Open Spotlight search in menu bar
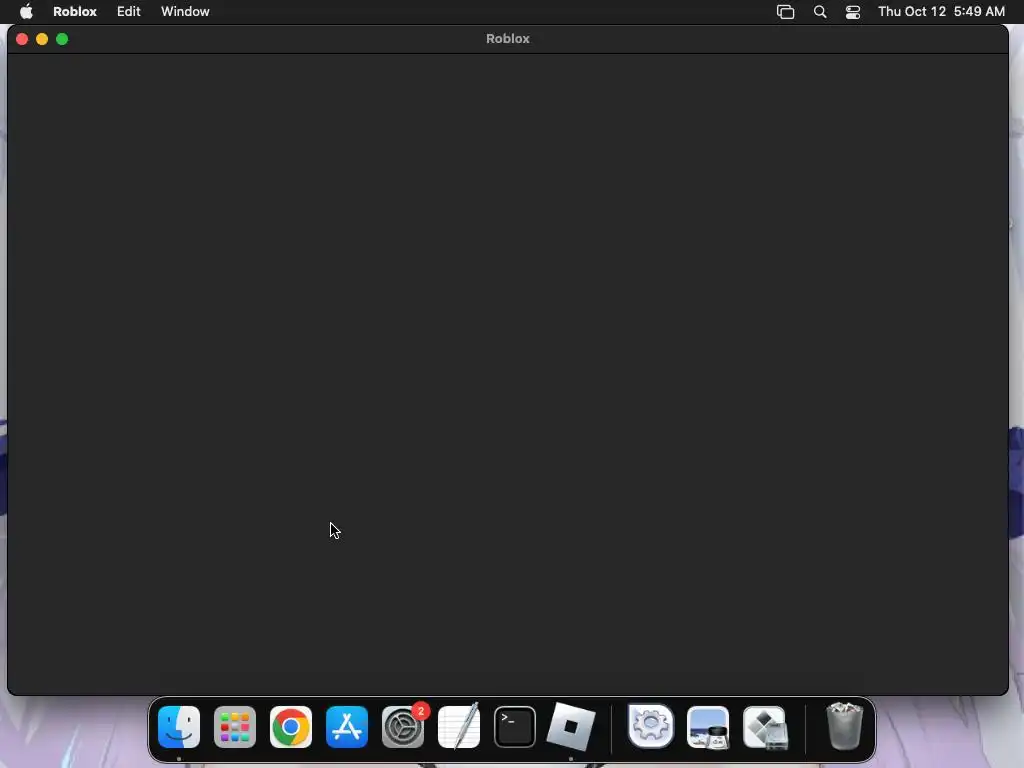1024x768 pixels. [x=820, y=12]
